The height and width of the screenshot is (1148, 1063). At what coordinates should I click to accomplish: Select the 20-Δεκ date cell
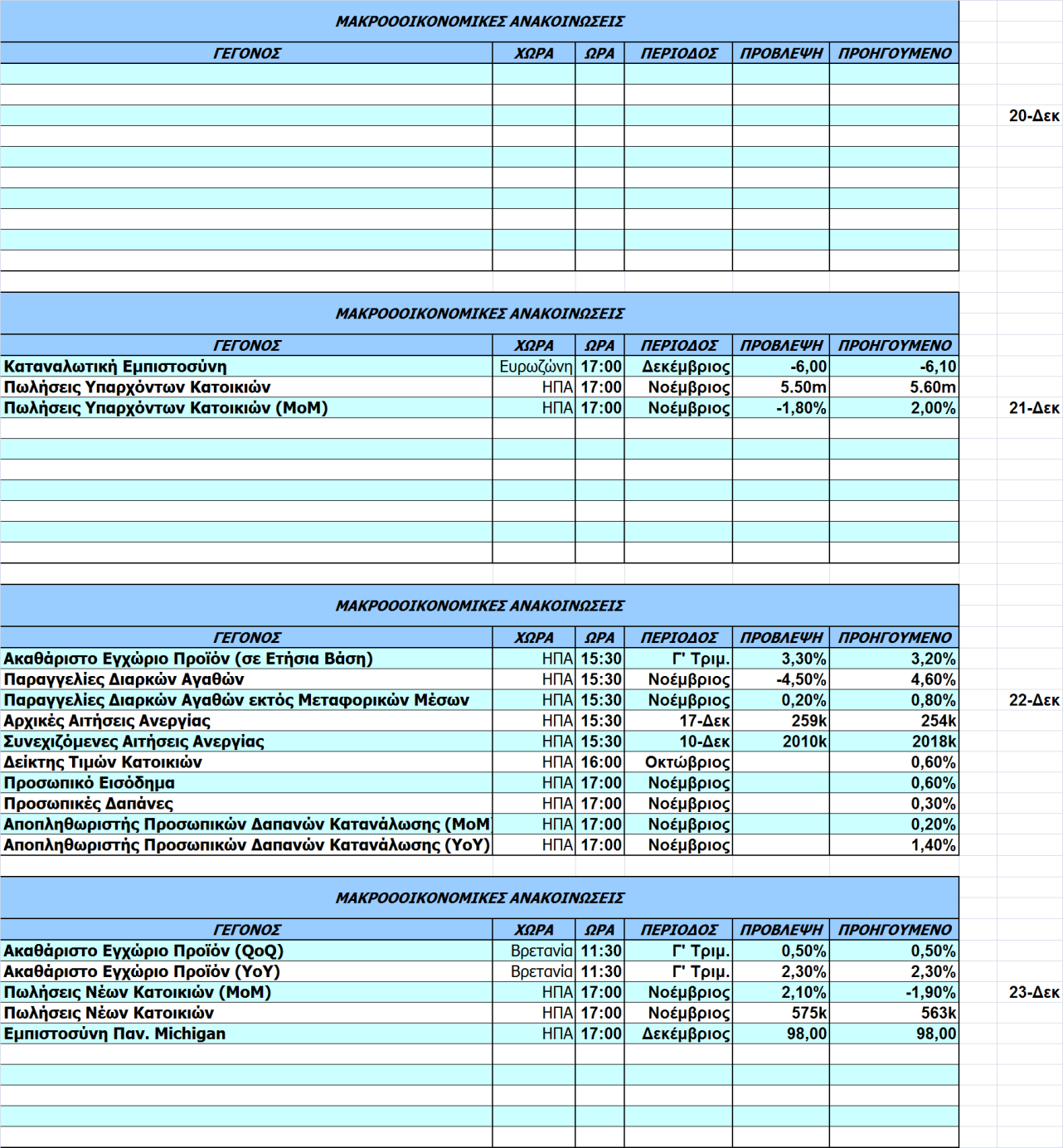pos(1029,116)
